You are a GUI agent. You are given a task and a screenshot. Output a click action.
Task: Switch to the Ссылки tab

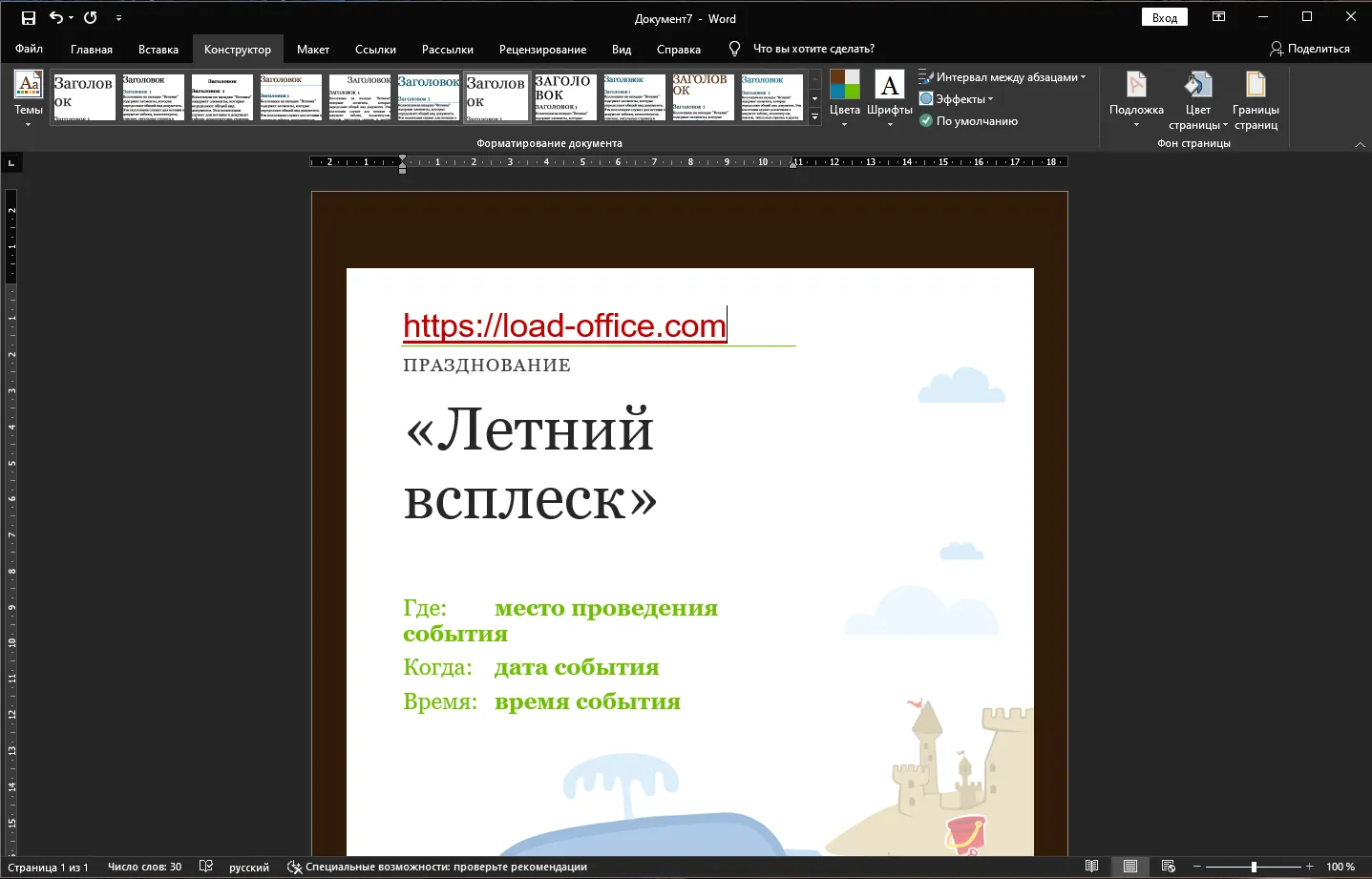(375, 49)
